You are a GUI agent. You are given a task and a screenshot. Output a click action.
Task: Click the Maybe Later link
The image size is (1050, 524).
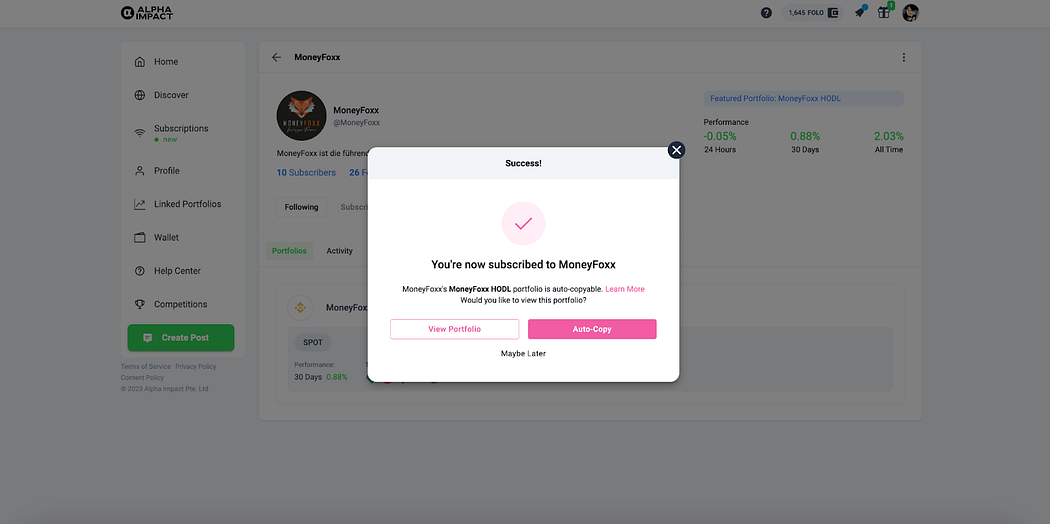(x=523, y=353)
